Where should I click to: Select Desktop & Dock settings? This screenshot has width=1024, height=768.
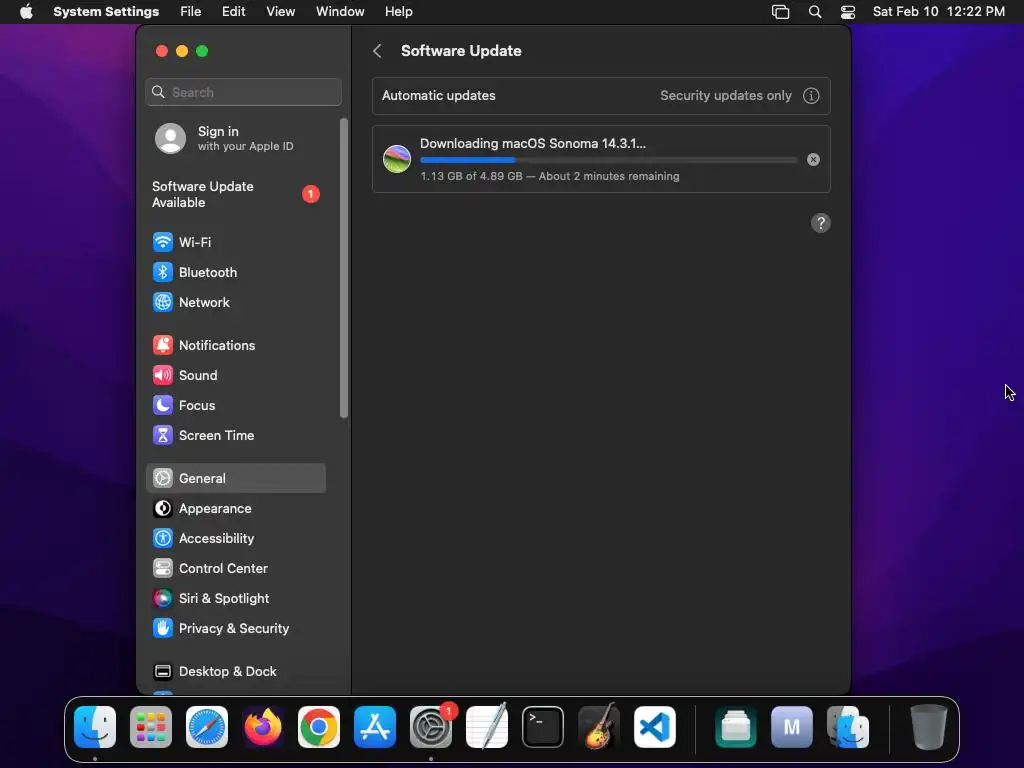click(236, 672)
